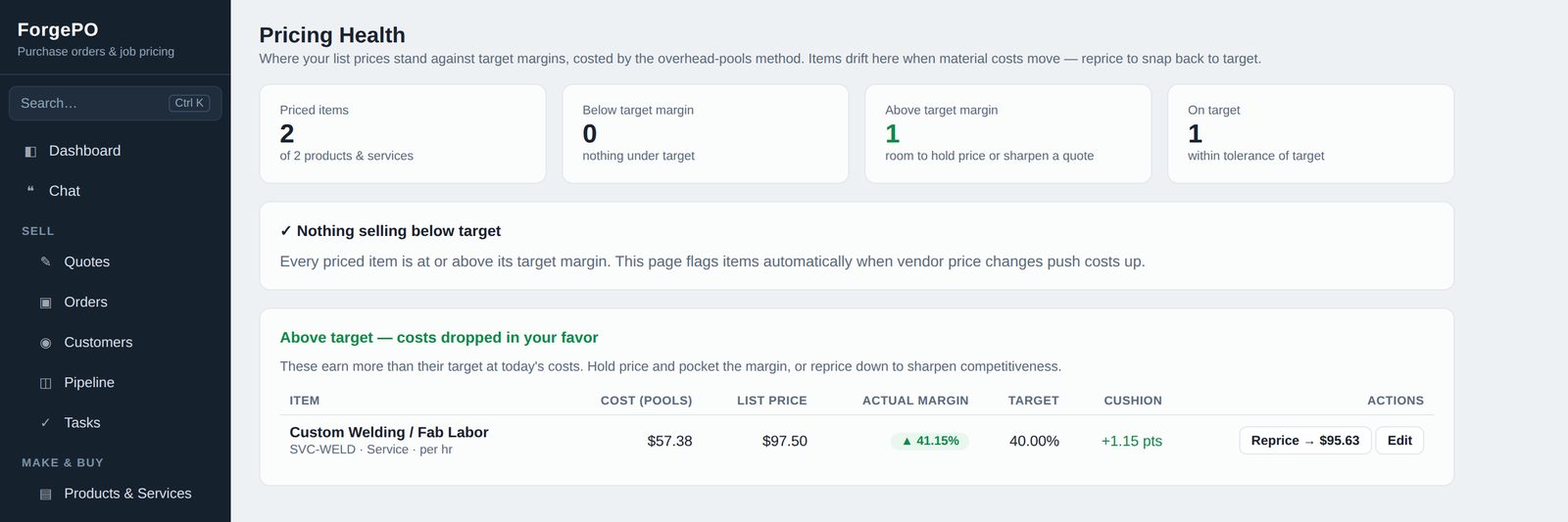
Task: Click the ITEM column header
Action: (305, 401)
